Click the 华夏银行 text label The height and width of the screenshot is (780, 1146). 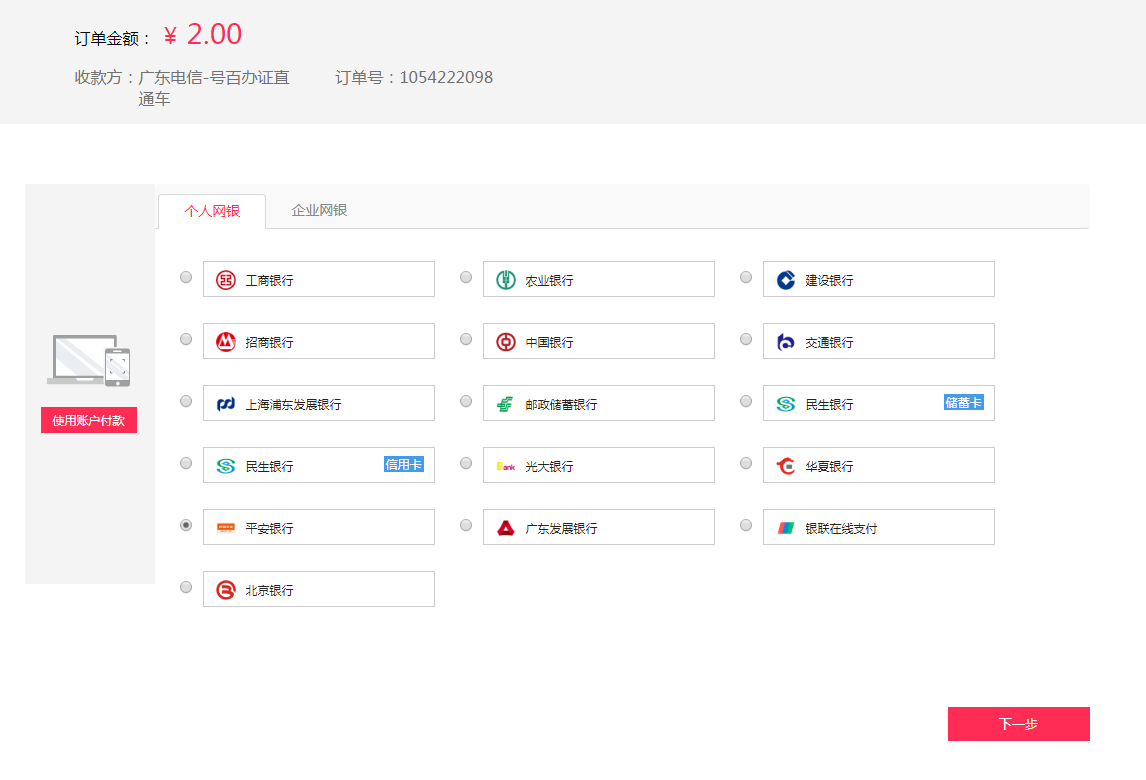coord(830,466)
